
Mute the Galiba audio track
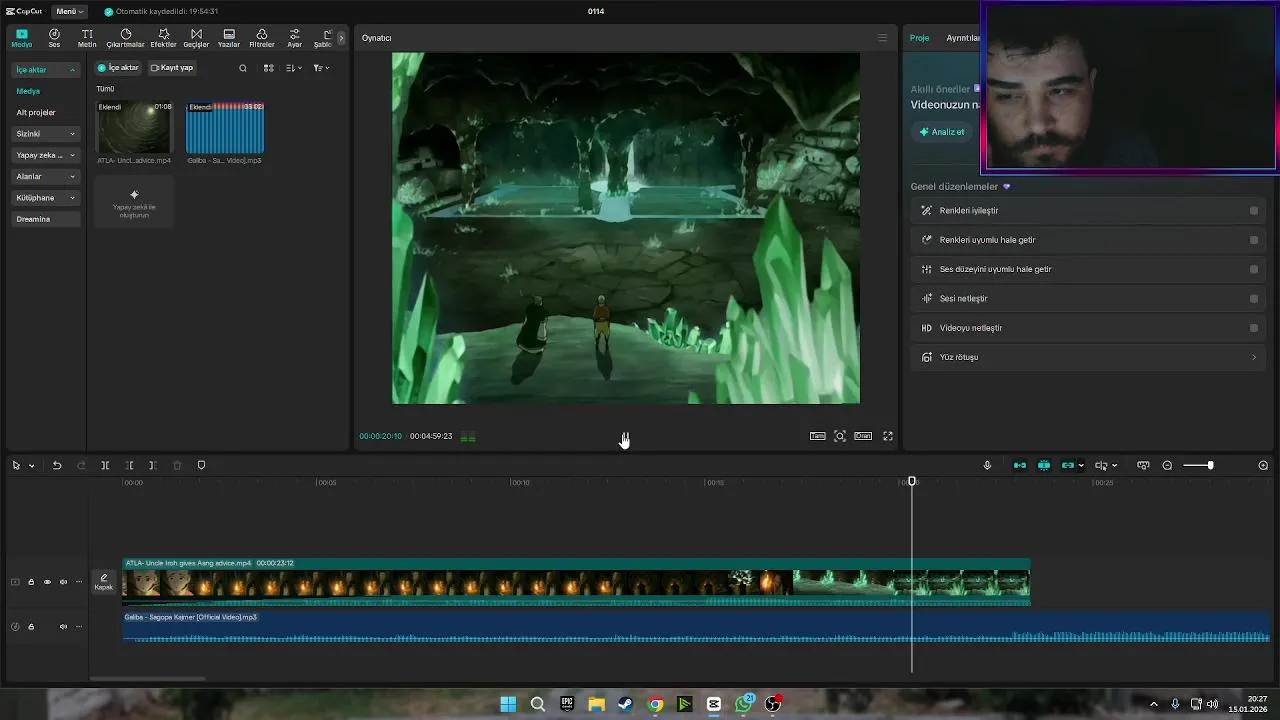tap(63, 627)
